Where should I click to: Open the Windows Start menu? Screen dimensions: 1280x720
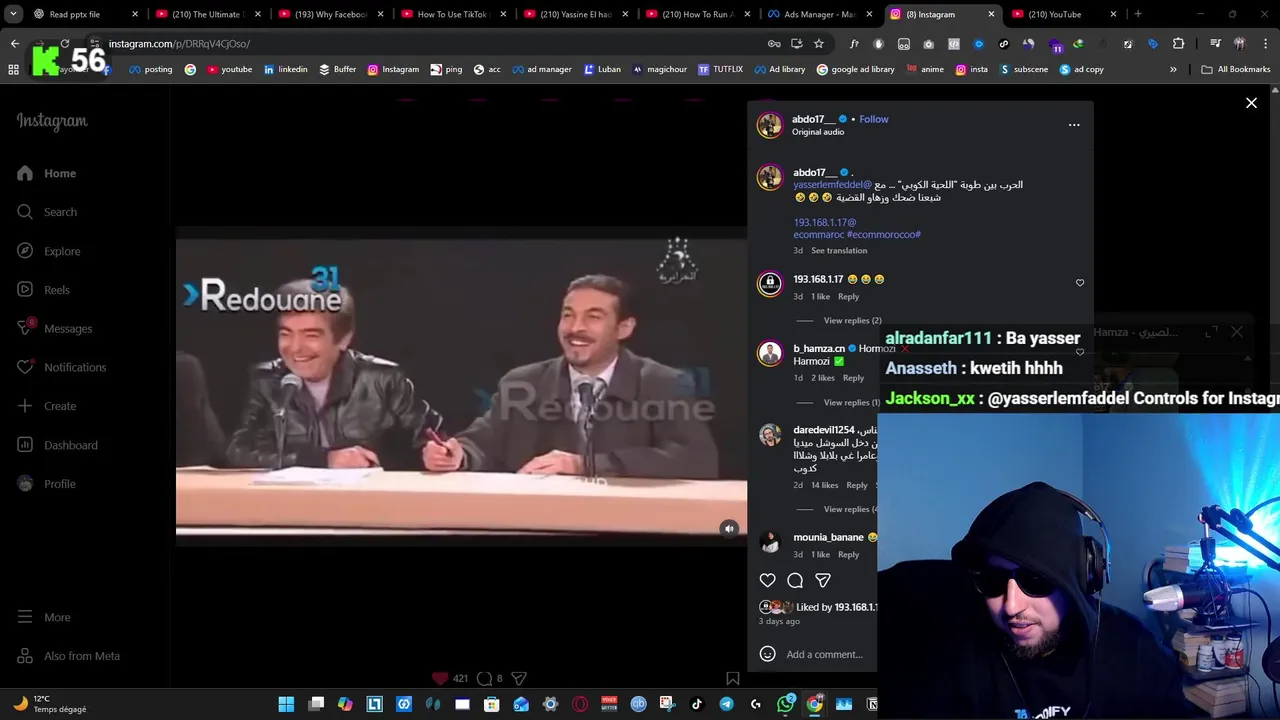[x=286, y=704]
